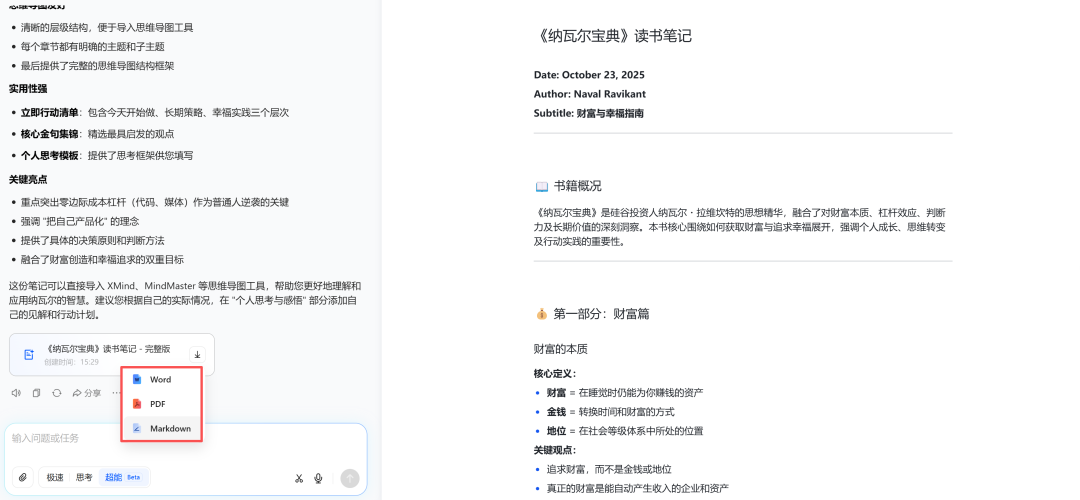
Task: Open the download format dropdown on the file card
Action: click(197, 355)
